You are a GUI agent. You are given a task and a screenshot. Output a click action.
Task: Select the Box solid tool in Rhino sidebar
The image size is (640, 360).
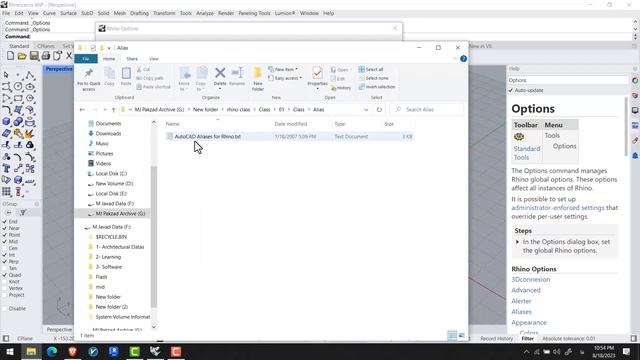6,122
